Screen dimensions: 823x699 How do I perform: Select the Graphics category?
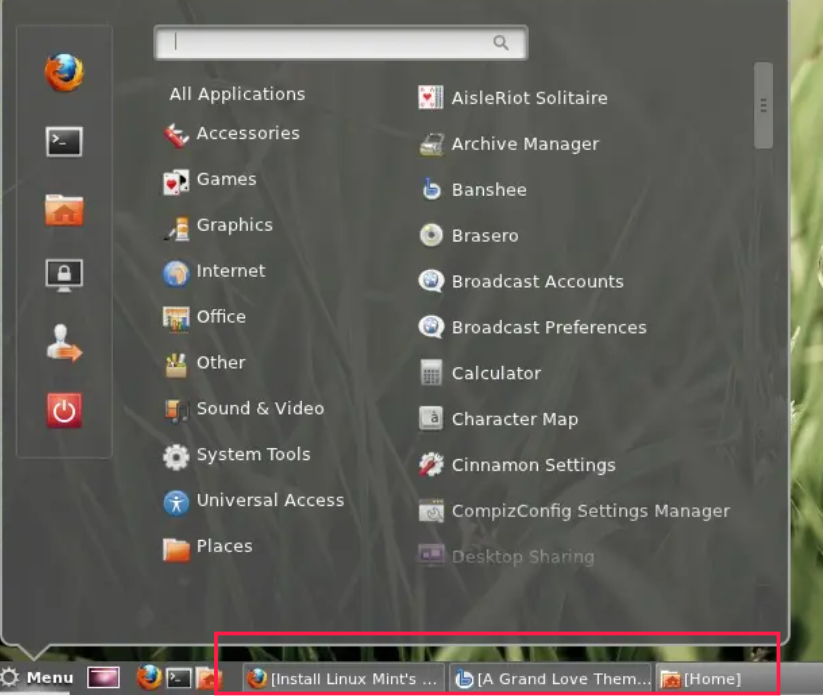click(218, 226)
